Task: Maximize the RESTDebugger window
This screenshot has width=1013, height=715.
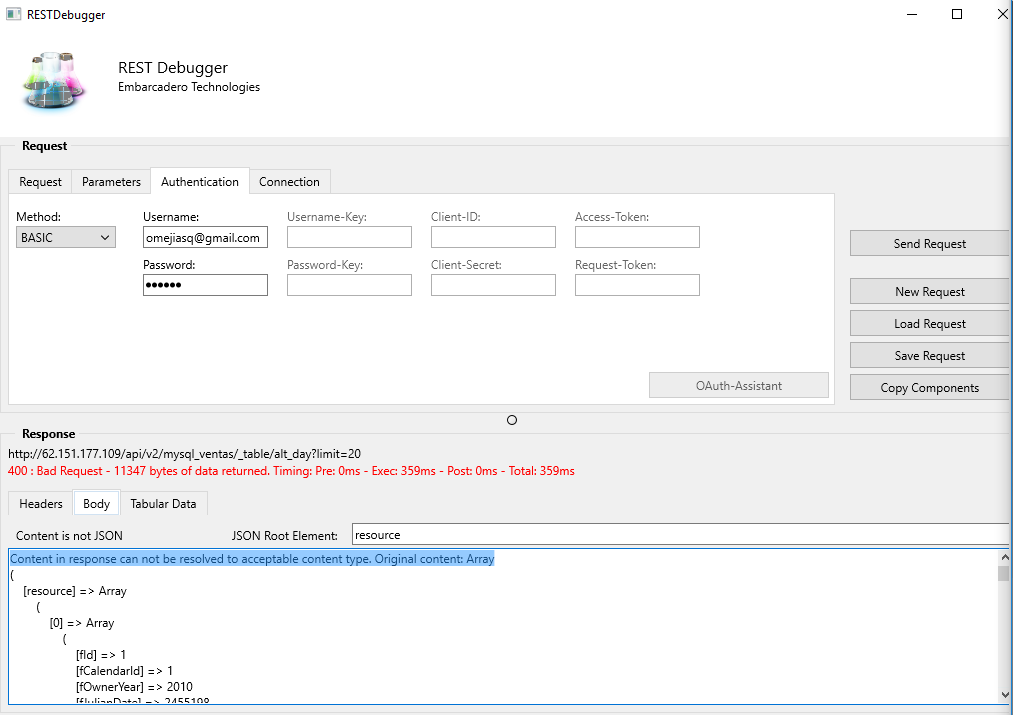Action: 957,14
